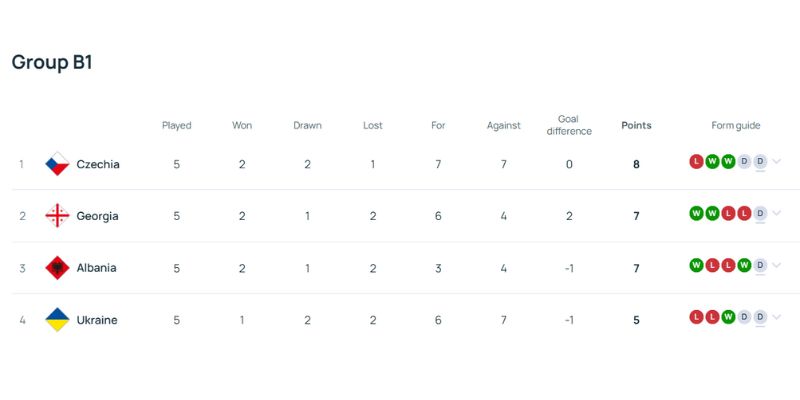Click the Points column header

tap(636, 125)
